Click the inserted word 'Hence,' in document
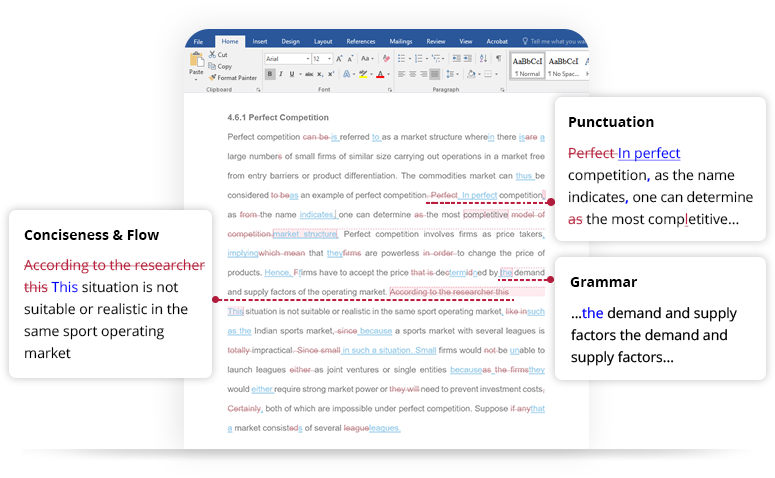Screen dimensions: 775x478 point(278,272)
